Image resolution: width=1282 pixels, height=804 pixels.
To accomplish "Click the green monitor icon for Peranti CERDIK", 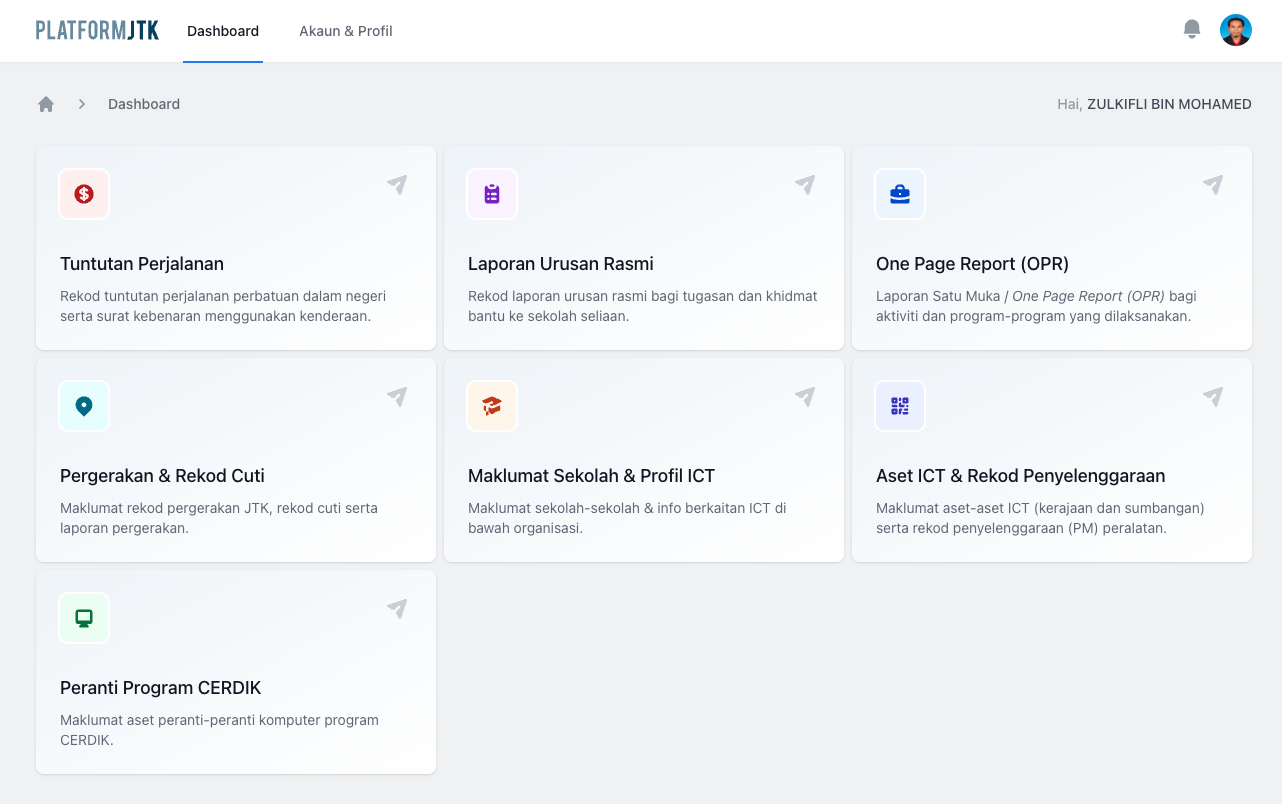I will click(x=84, y=618).
